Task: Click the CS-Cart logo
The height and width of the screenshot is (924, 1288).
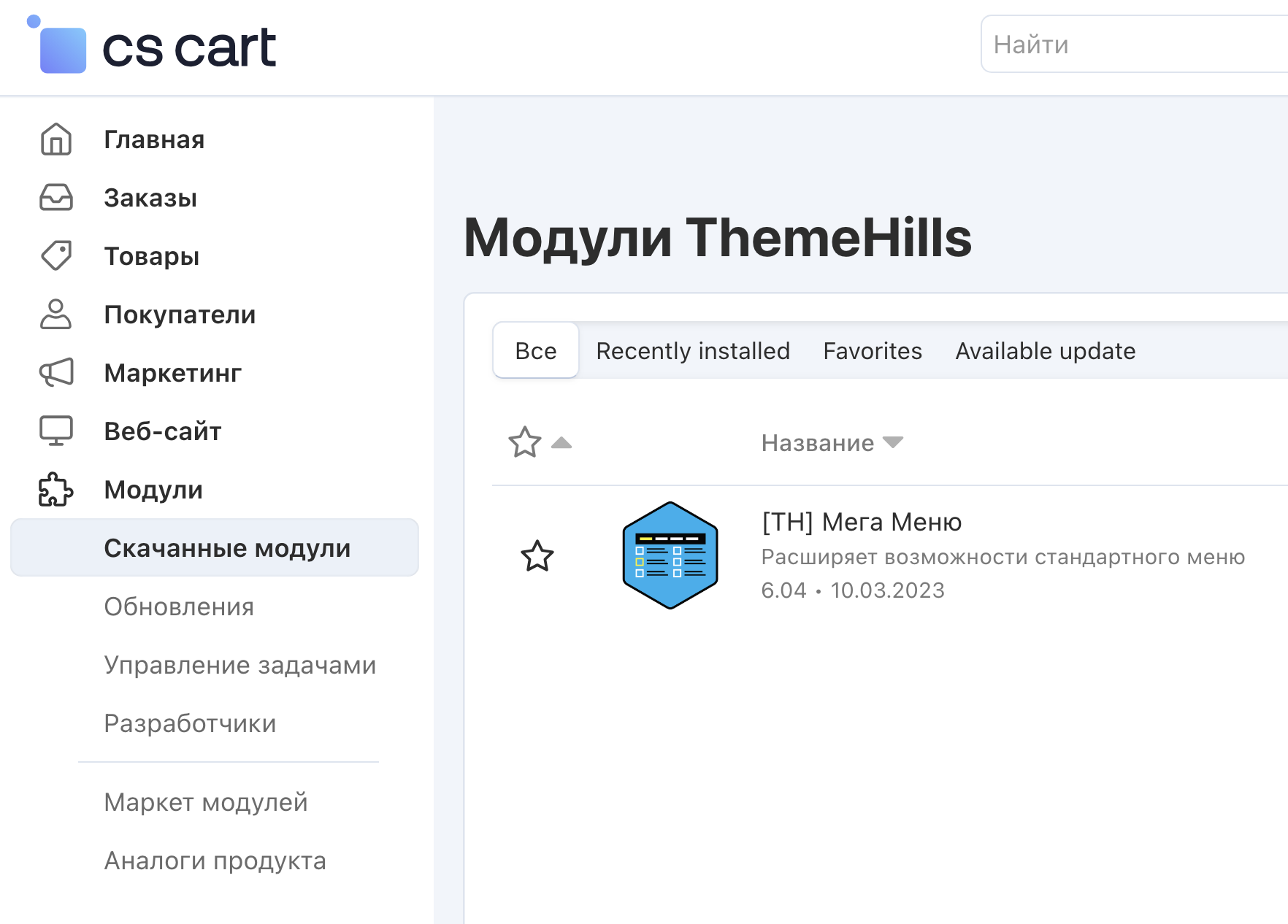Action: tap(152, 47)
